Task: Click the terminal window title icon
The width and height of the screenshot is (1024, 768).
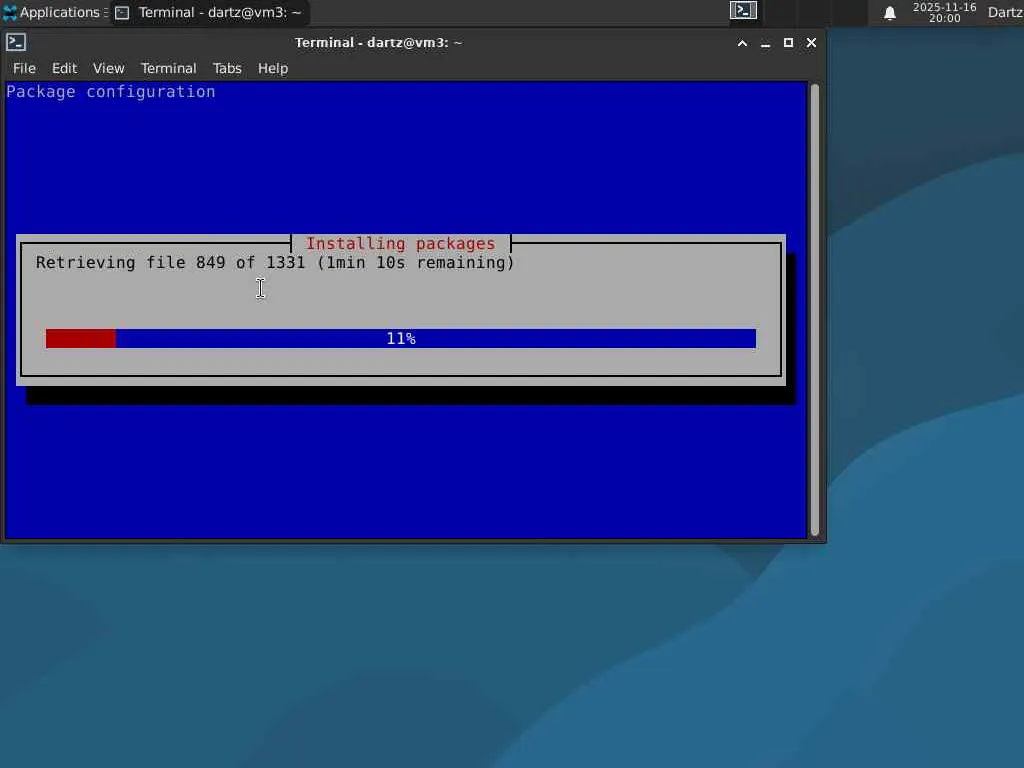Action: 16,42
